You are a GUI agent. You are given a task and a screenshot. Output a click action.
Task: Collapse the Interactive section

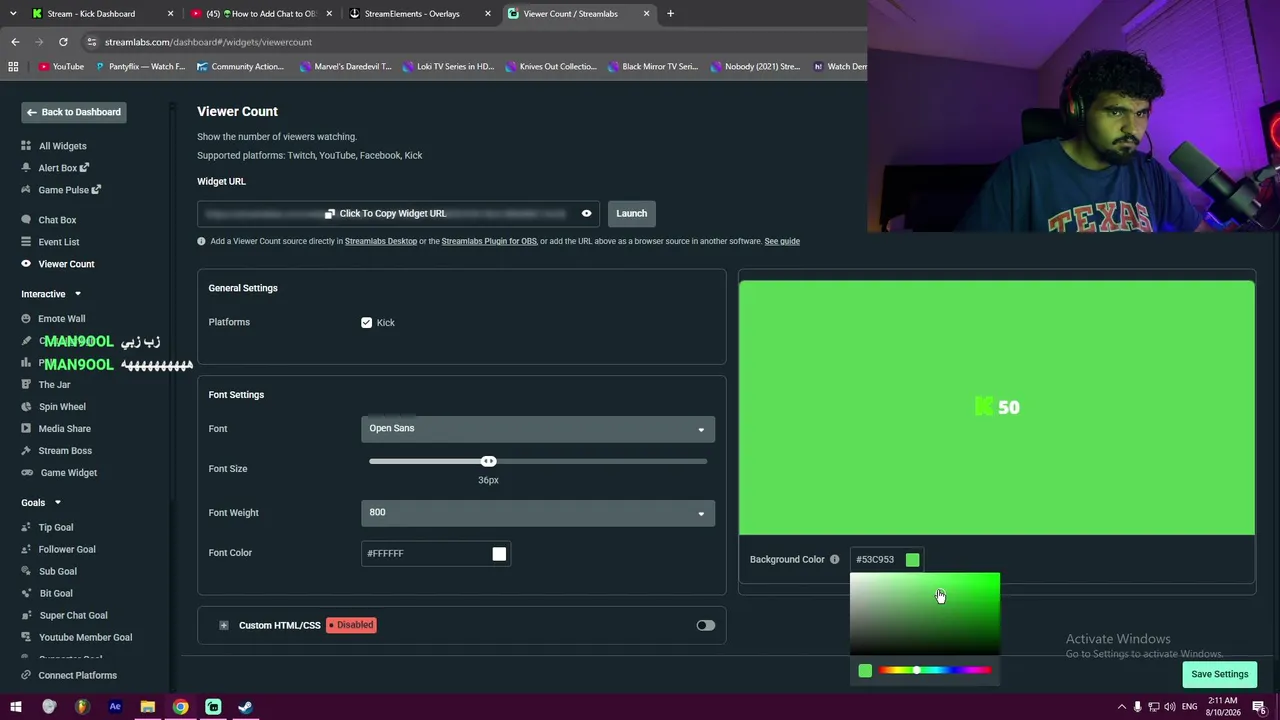77,294
